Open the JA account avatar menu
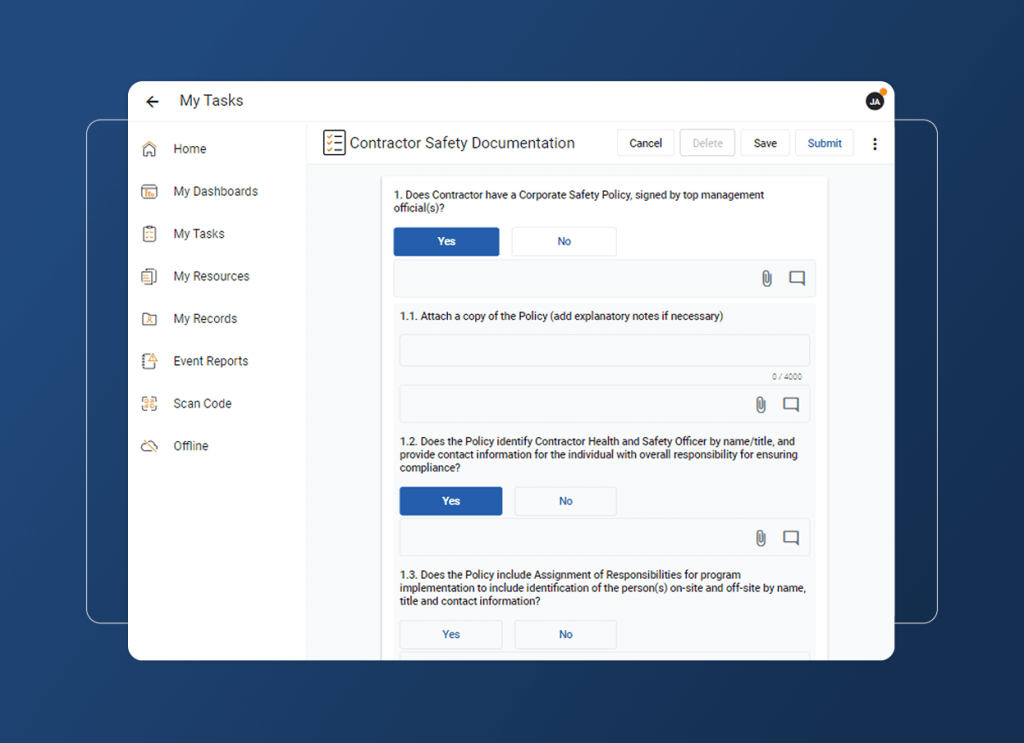 (x=875, y=101)
